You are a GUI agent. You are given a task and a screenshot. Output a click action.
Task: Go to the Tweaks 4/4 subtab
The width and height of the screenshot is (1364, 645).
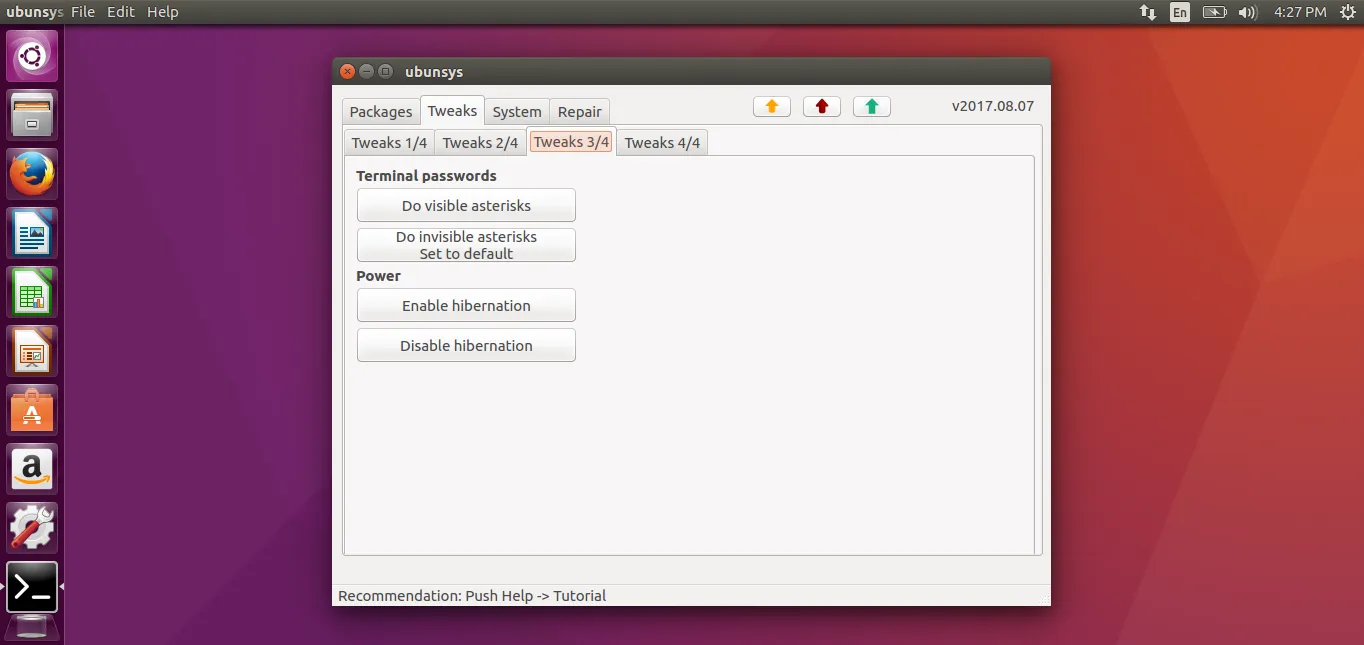click(662, 143)
